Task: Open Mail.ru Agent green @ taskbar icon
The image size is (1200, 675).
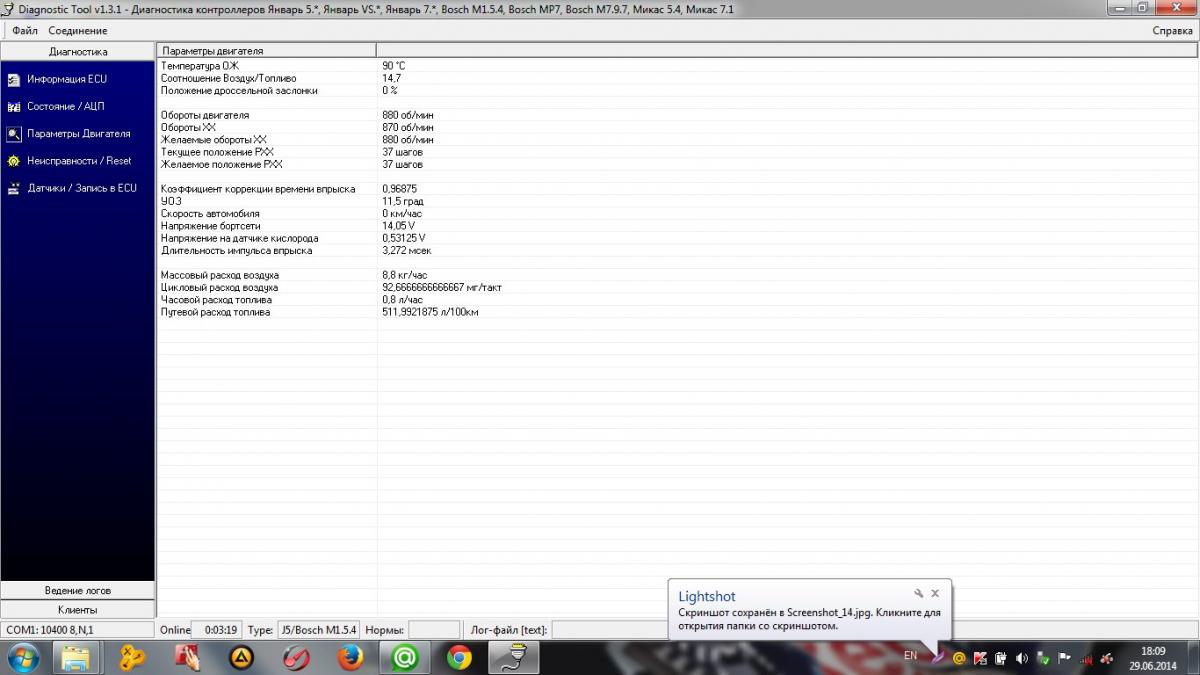Action: [404, 657]
